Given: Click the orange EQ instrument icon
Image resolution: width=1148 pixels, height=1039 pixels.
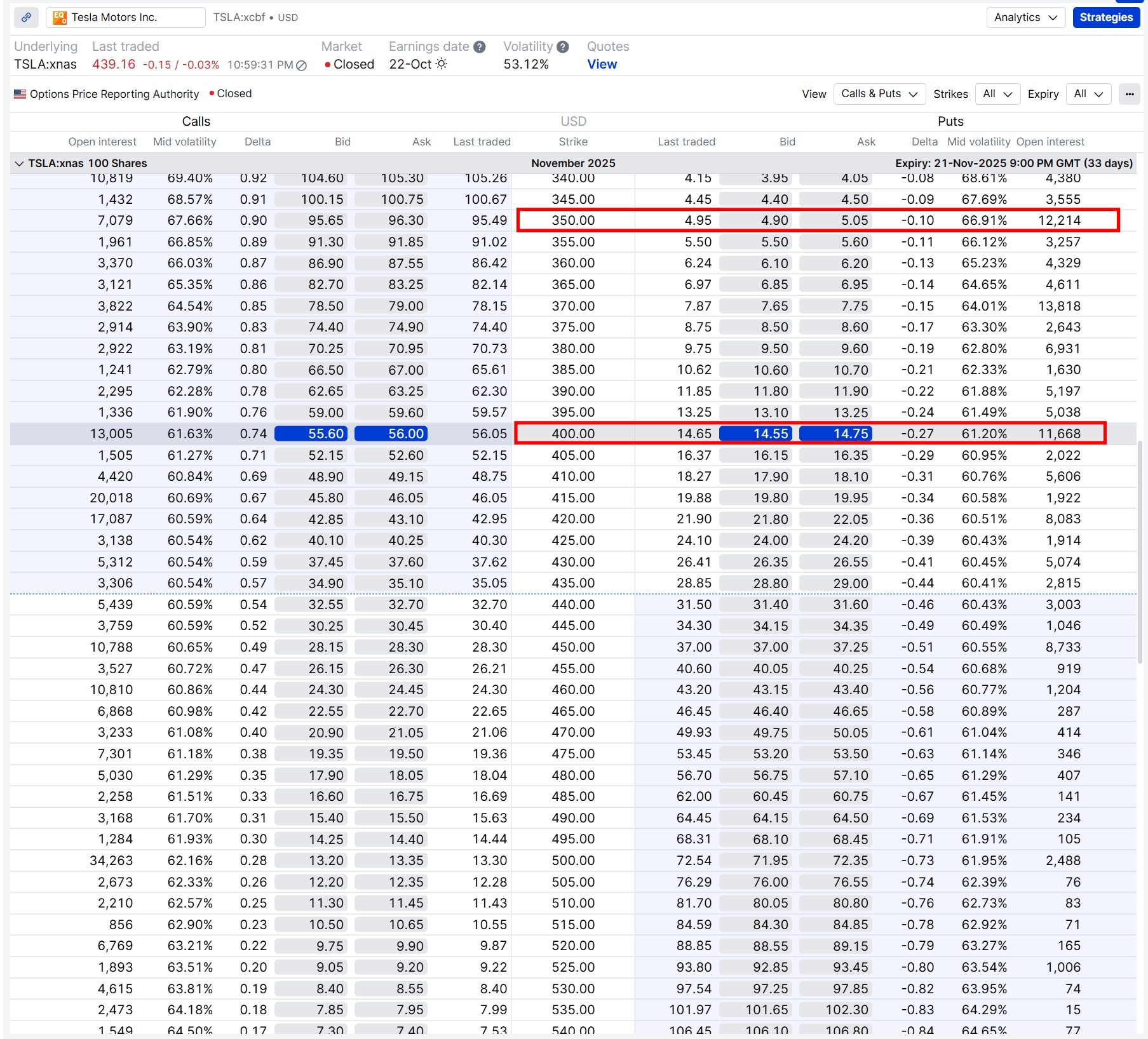Looking at the screenshot, I should (59, 17).
